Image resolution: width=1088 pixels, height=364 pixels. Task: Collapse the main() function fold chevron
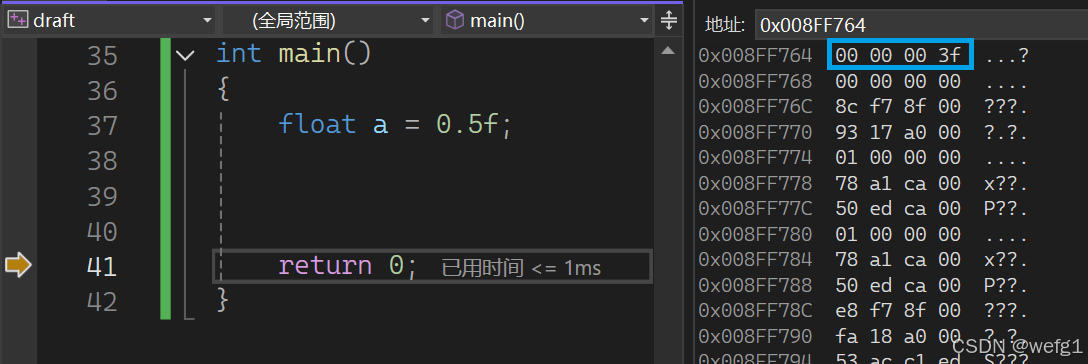coord(185,55)
